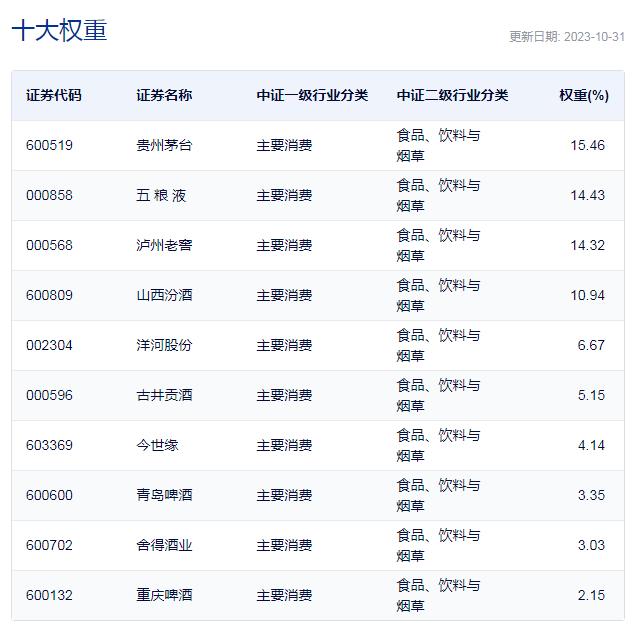Click the 中证一级行业分类 column header
This screenshot has width=632, height=633.
point(312,95)
